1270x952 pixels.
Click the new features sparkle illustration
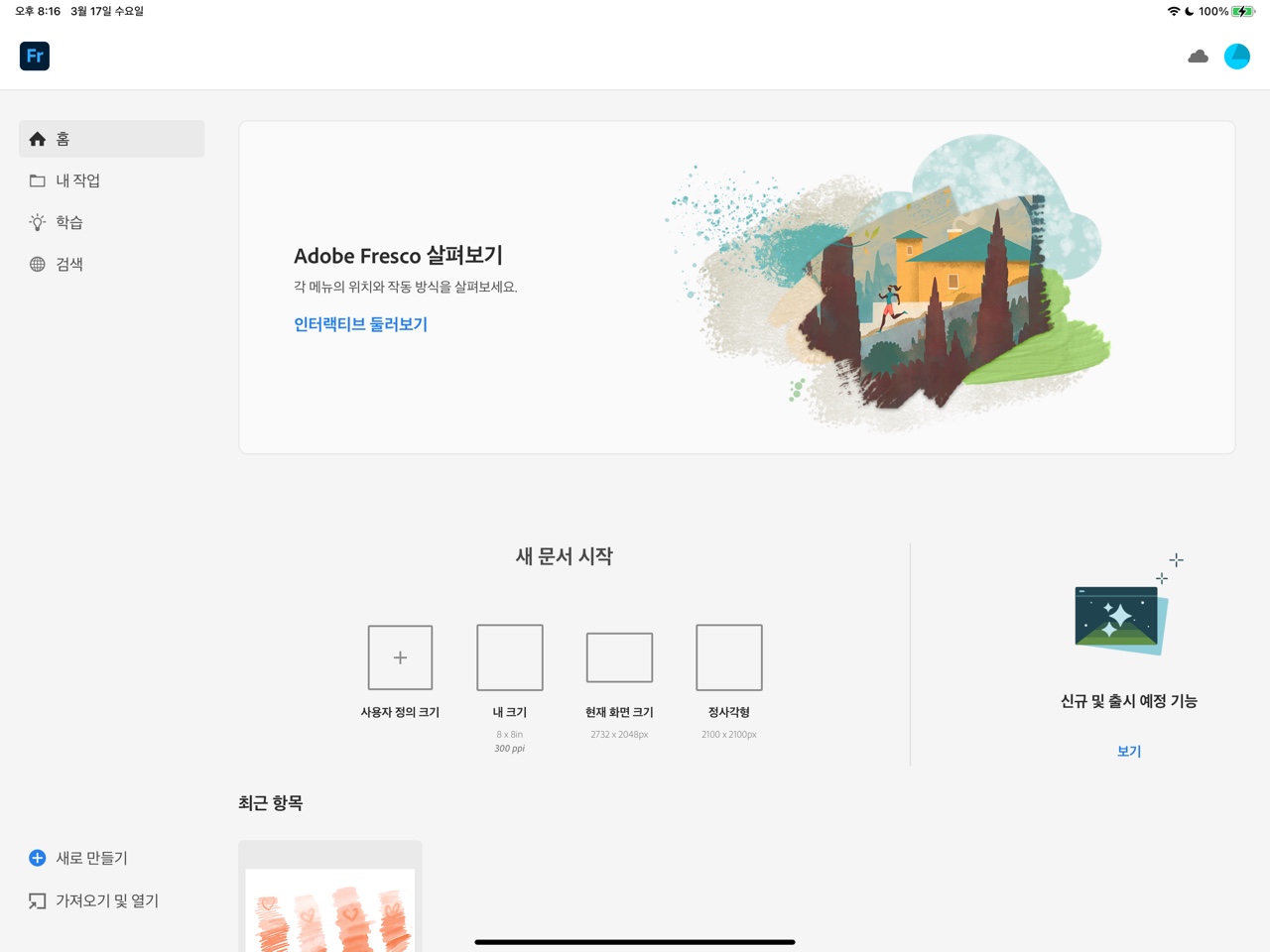tap(1128, 605)
